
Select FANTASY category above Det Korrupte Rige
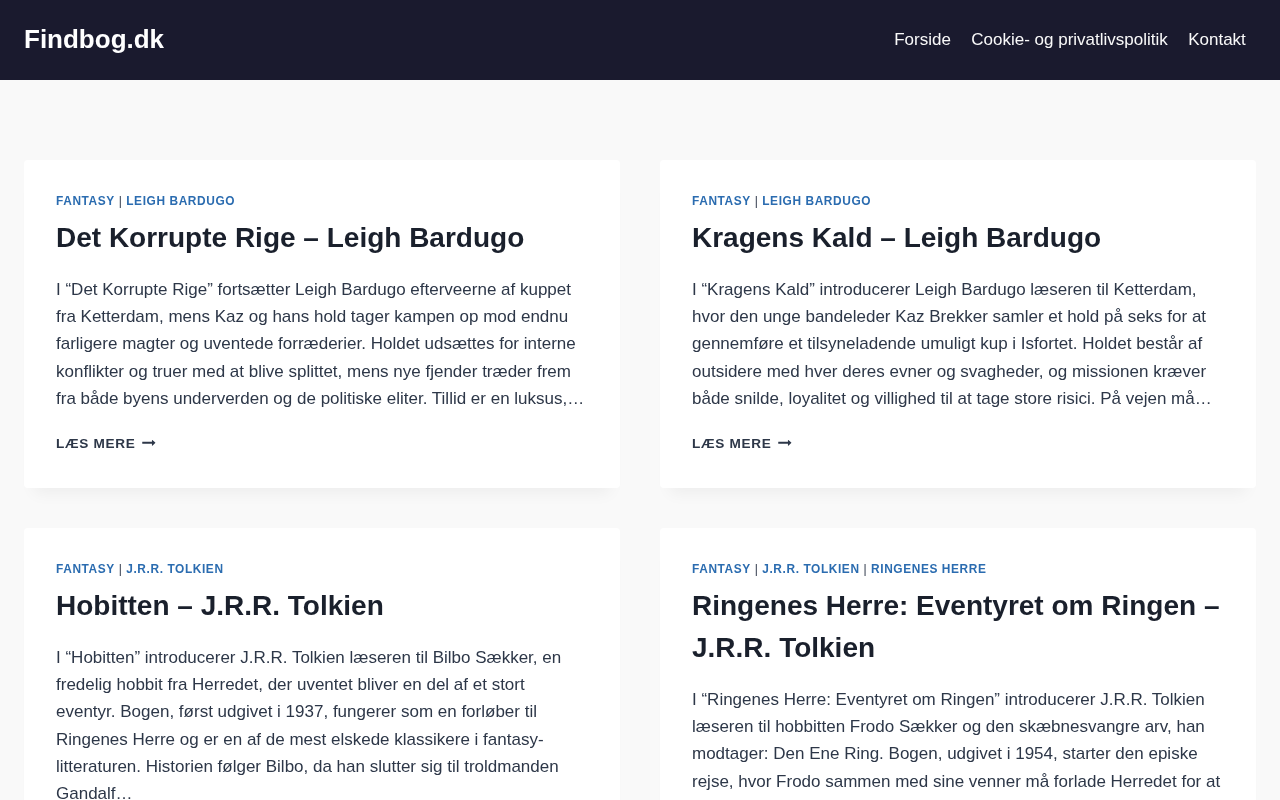tap(85, 201)
